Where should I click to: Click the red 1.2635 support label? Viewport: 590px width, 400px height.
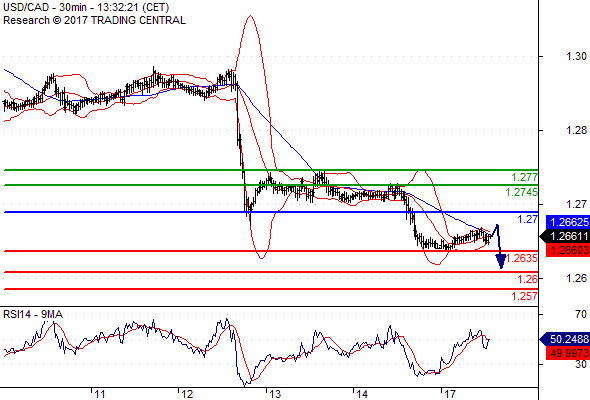click(522, 258)
